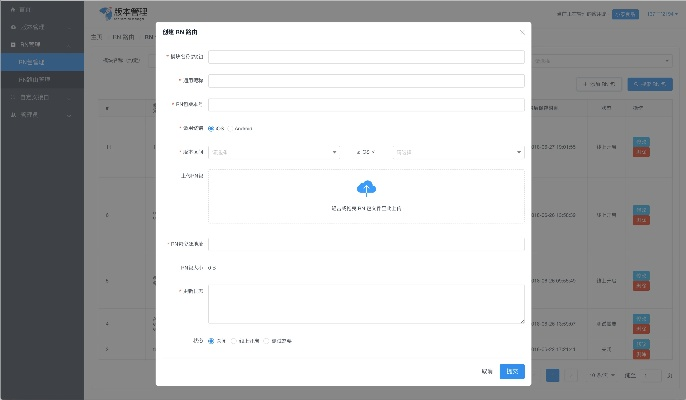The height and width of the screenshot is (400, 686).
Task: Click the first text input field in the dialog
Action: [x=366, y=58]
